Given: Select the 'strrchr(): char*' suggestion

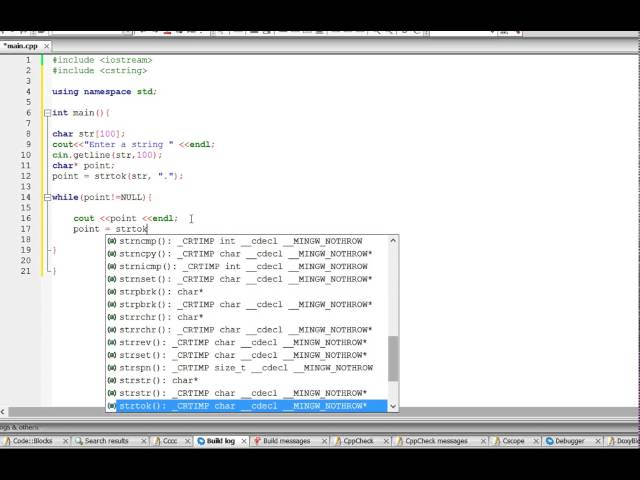Looking at the screenshot, I should [x=246, y=317].
